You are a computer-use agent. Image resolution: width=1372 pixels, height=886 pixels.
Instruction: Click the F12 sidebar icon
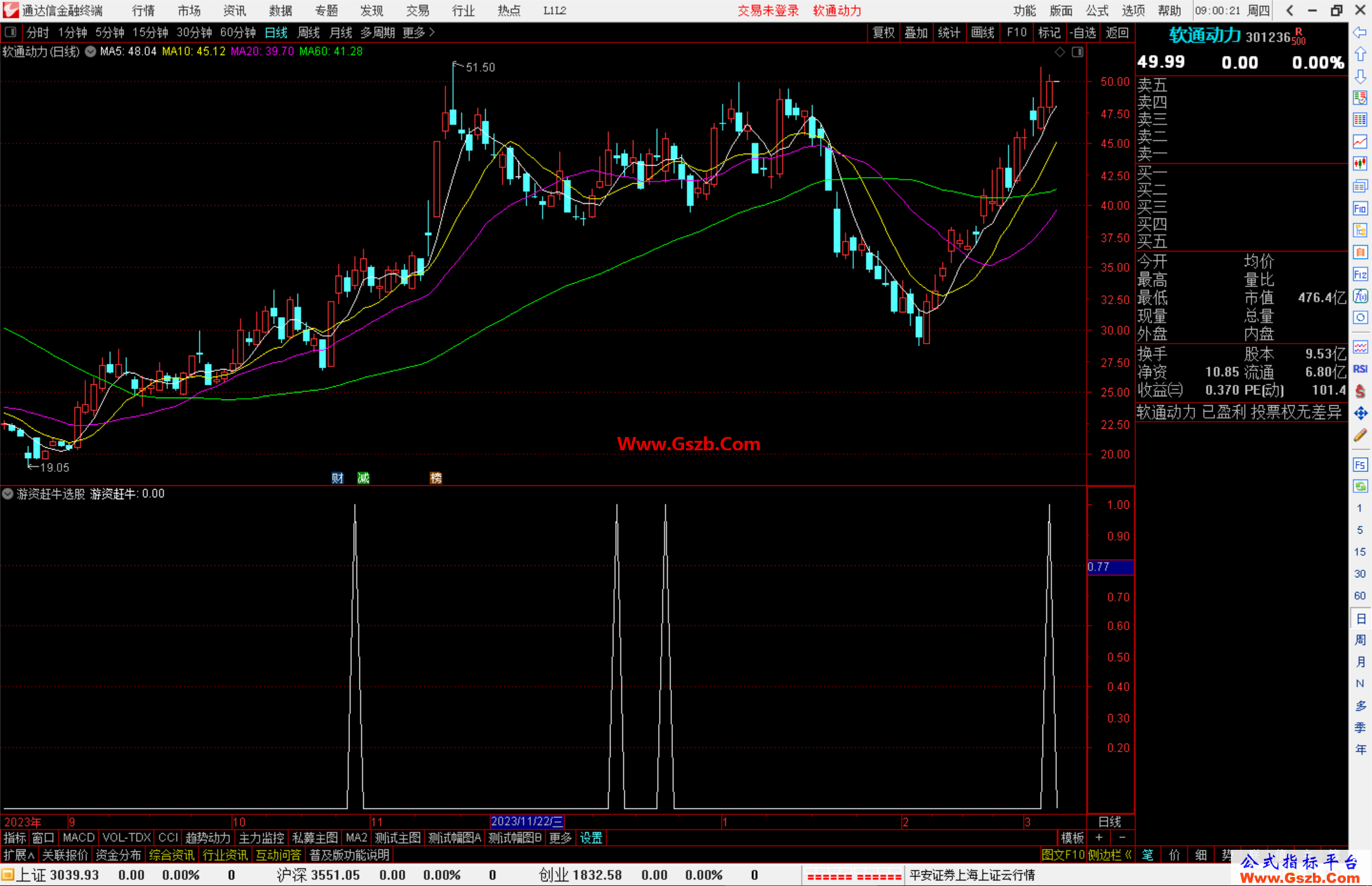click(1360, 274)
